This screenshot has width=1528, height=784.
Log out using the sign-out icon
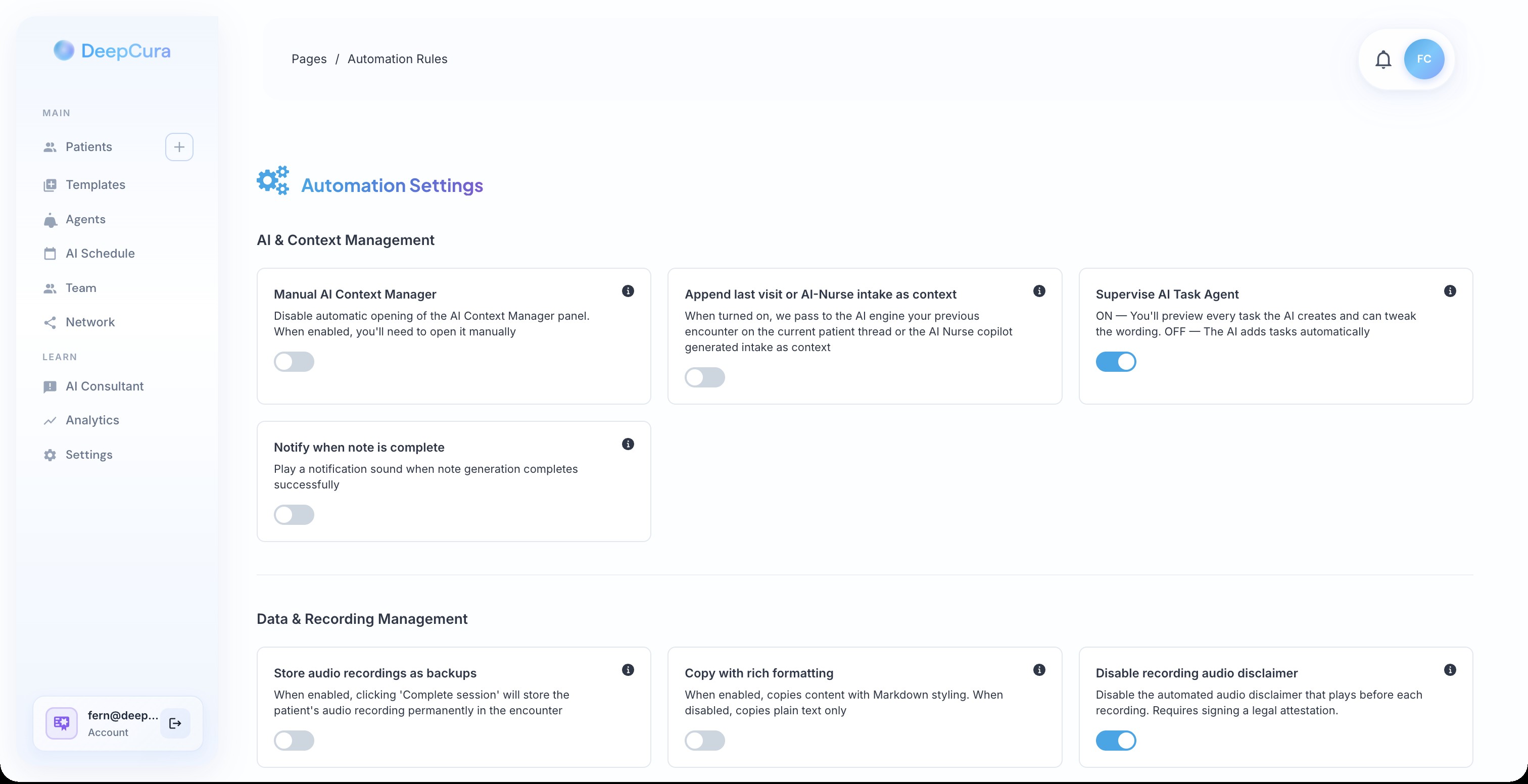[175, 723]
